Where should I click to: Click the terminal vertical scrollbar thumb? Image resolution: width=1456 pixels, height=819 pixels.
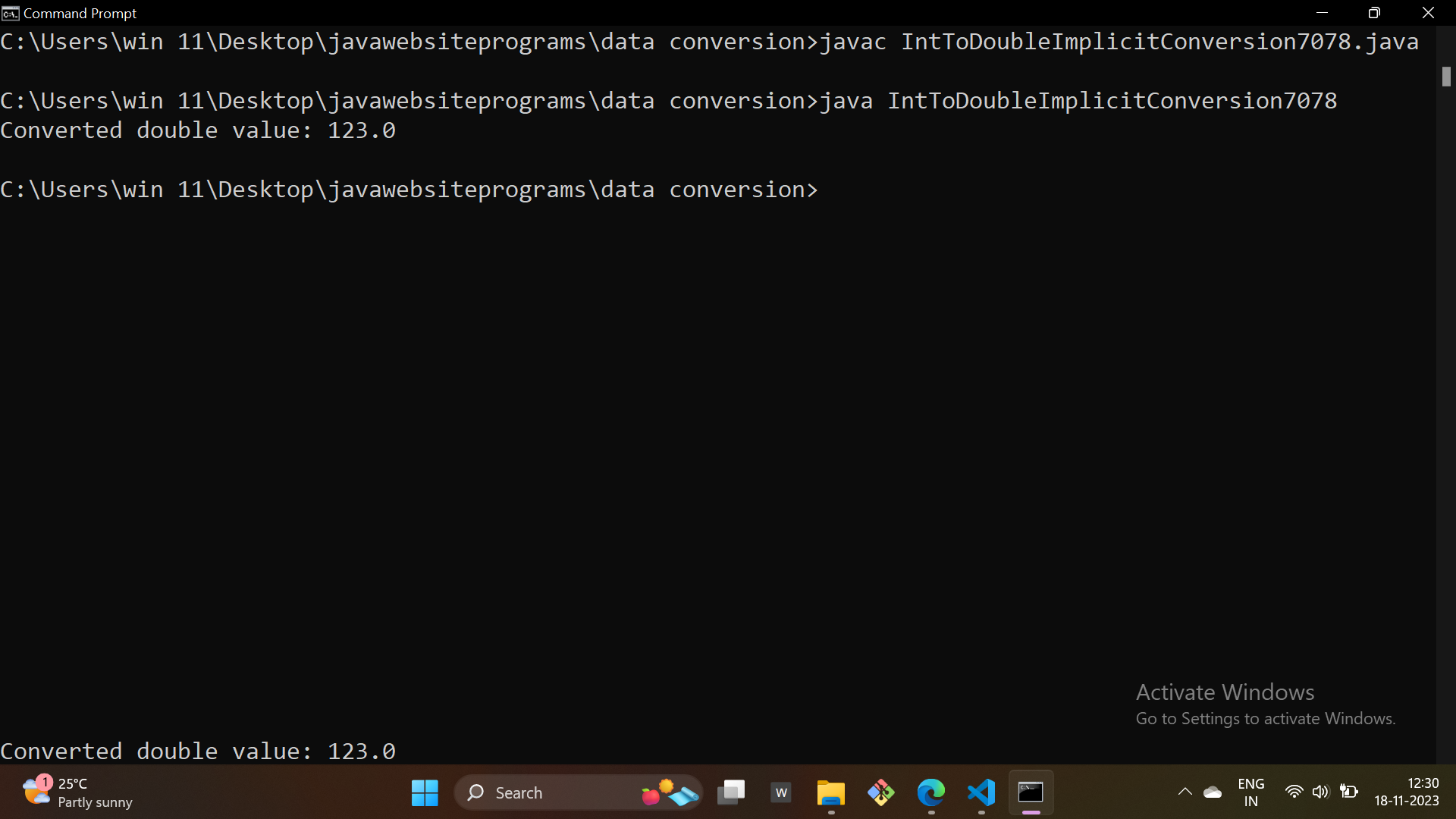tap(1446, 77)
